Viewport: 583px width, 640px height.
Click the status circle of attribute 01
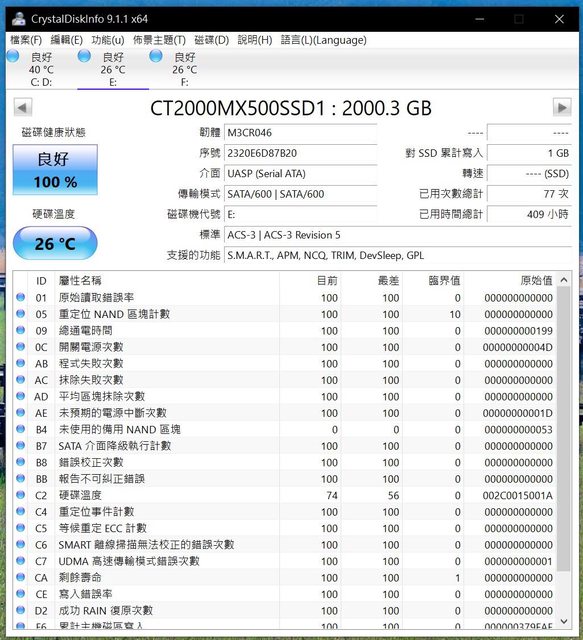click(20, 297)
